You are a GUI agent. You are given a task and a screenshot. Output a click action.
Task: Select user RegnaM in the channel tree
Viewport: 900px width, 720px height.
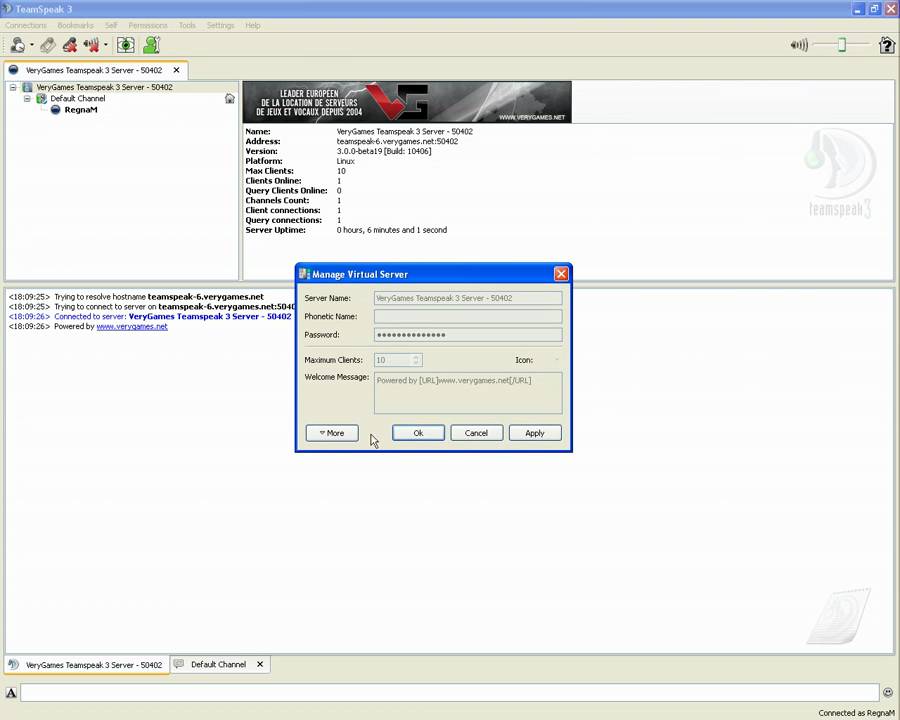tap(81, 110)
